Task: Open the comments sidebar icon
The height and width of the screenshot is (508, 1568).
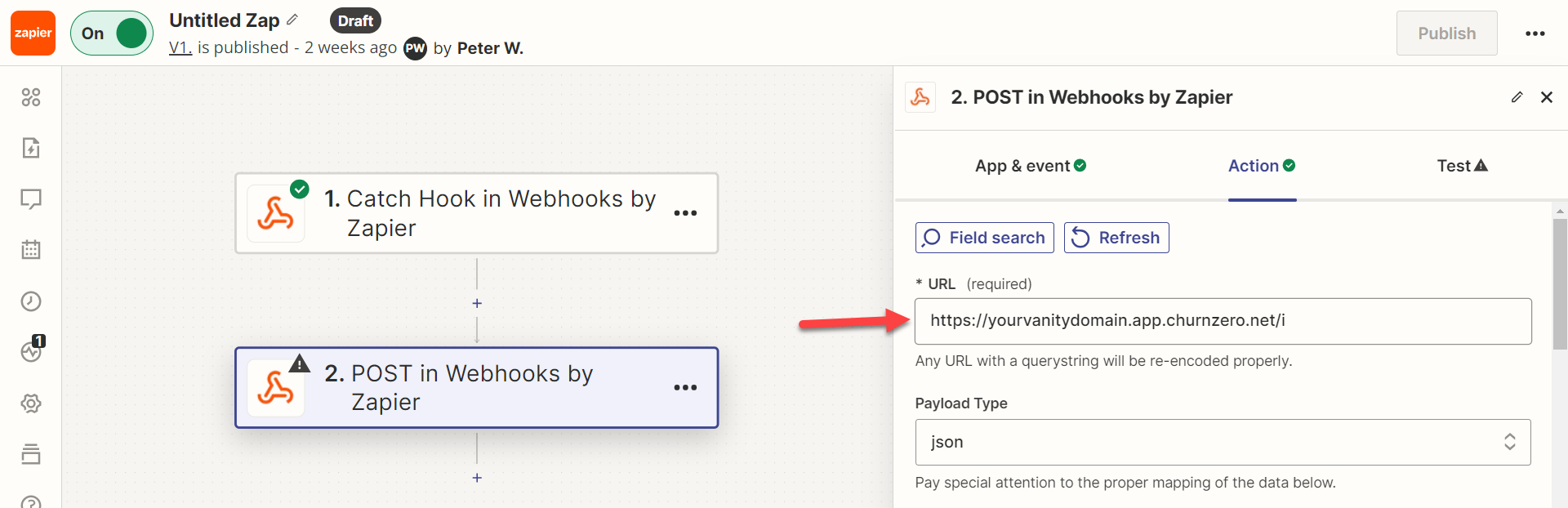Action: tap(31, 199)
